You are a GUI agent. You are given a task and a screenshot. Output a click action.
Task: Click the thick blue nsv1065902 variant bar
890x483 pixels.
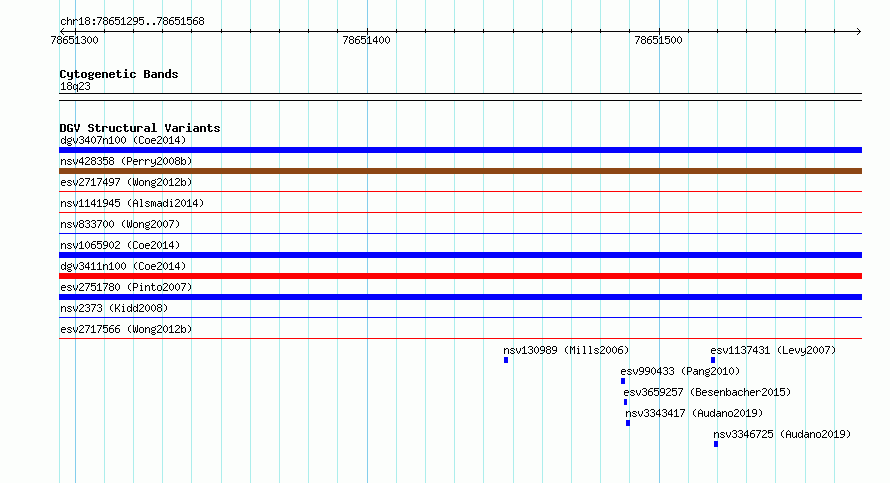tap(460, 255)
